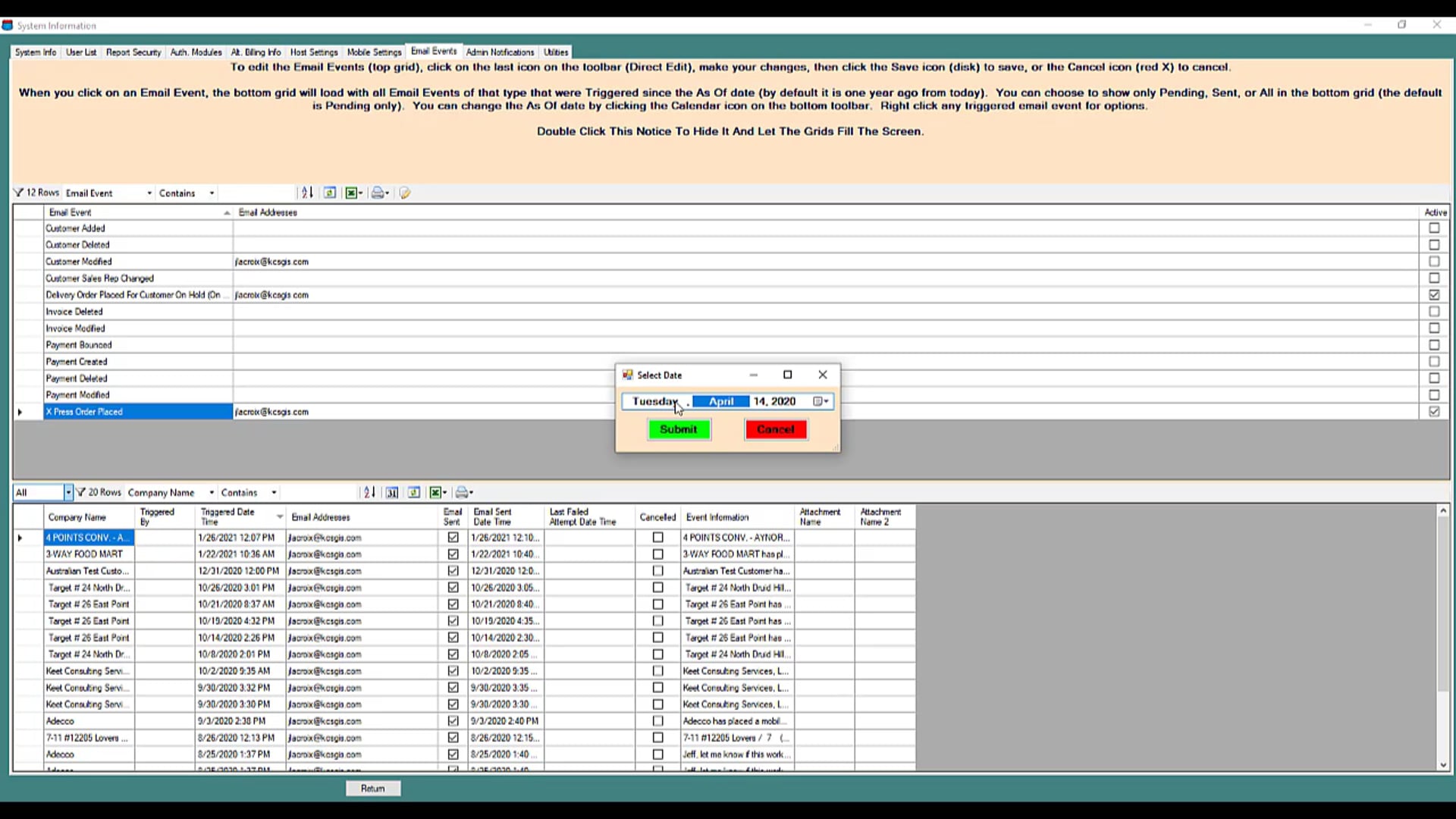Image resolution: width=1456 pixels, height=819 pixels.
Task: Click the top grid filter text field
Action: [x=257, y=193]
